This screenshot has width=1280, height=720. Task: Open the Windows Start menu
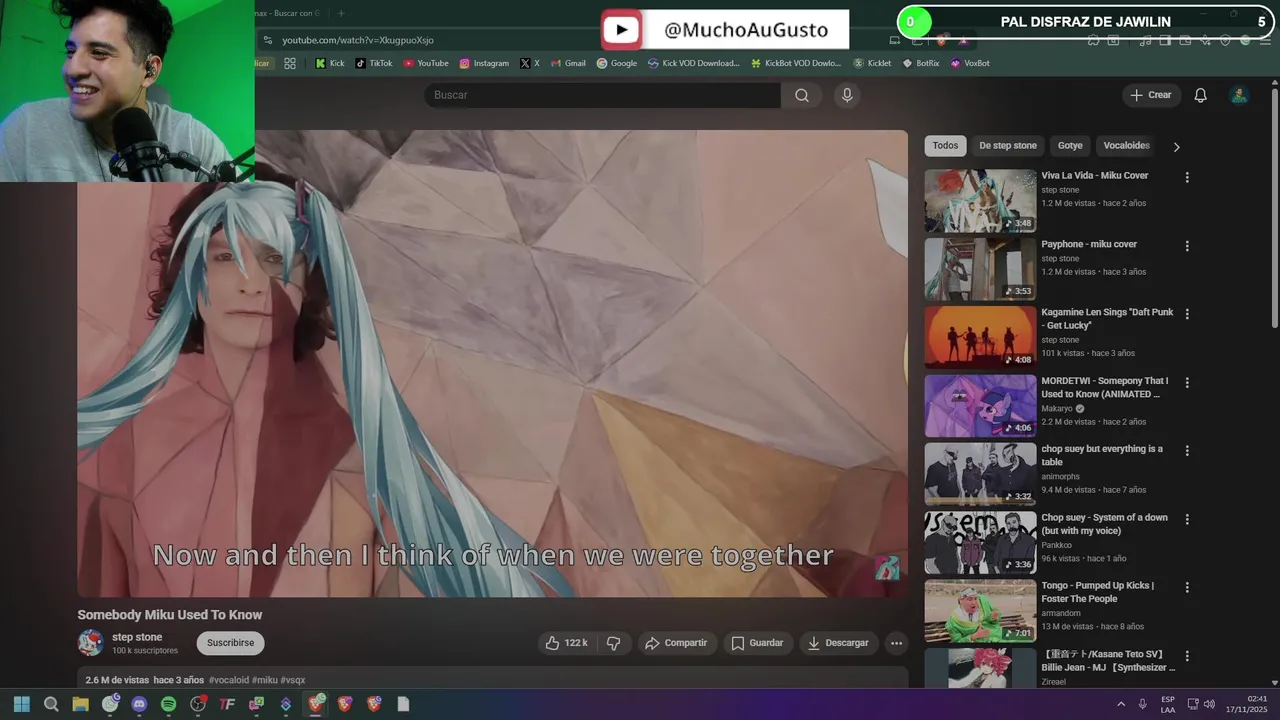click(22, 704)
